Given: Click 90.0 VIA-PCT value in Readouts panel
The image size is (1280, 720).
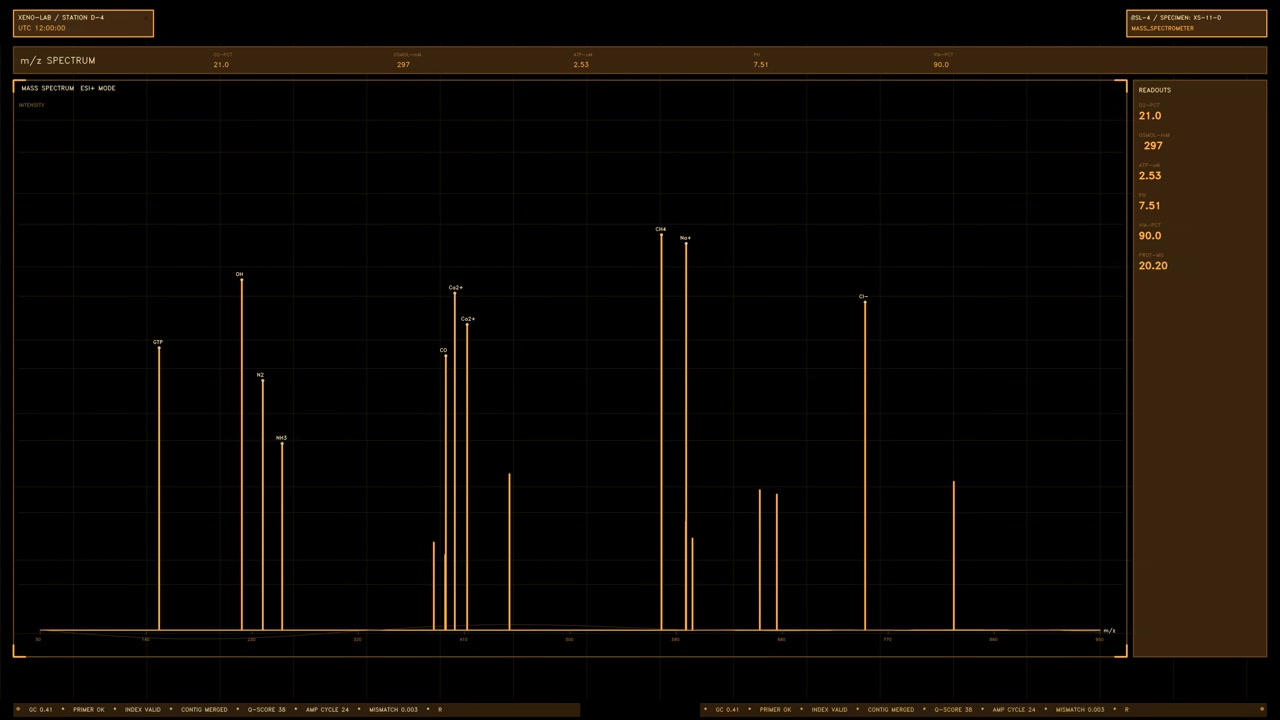Looking at the screenshot, I should coord(1150,236).
